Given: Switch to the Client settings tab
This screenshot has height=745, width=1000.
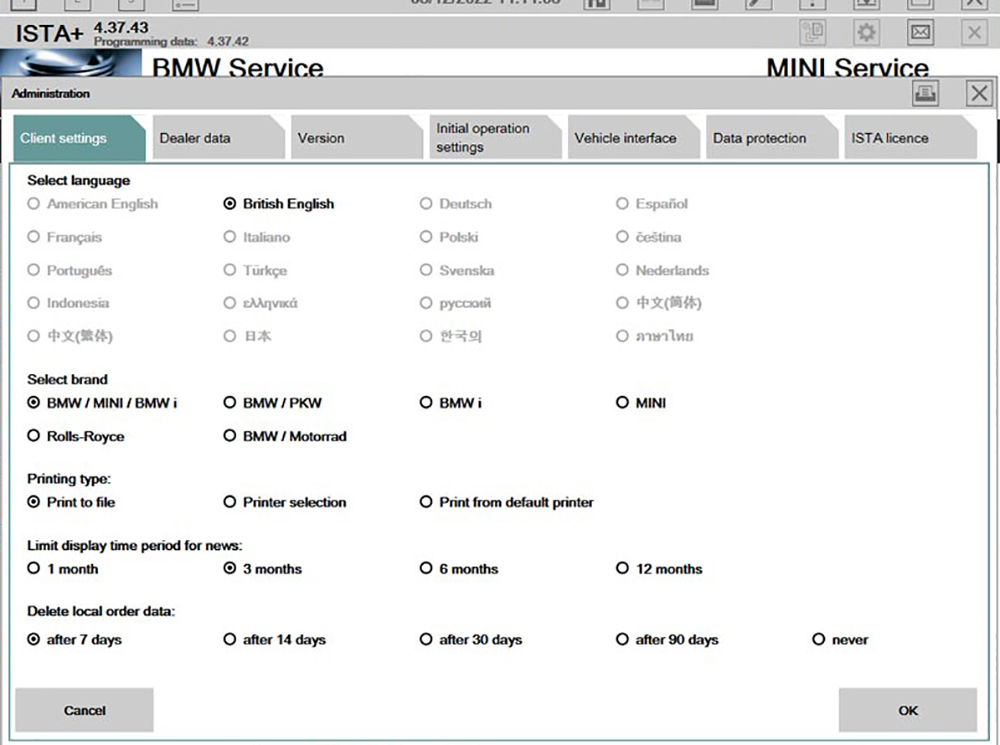Looking at the screenshot, I should pyautogui.click(x=80, y=138).
